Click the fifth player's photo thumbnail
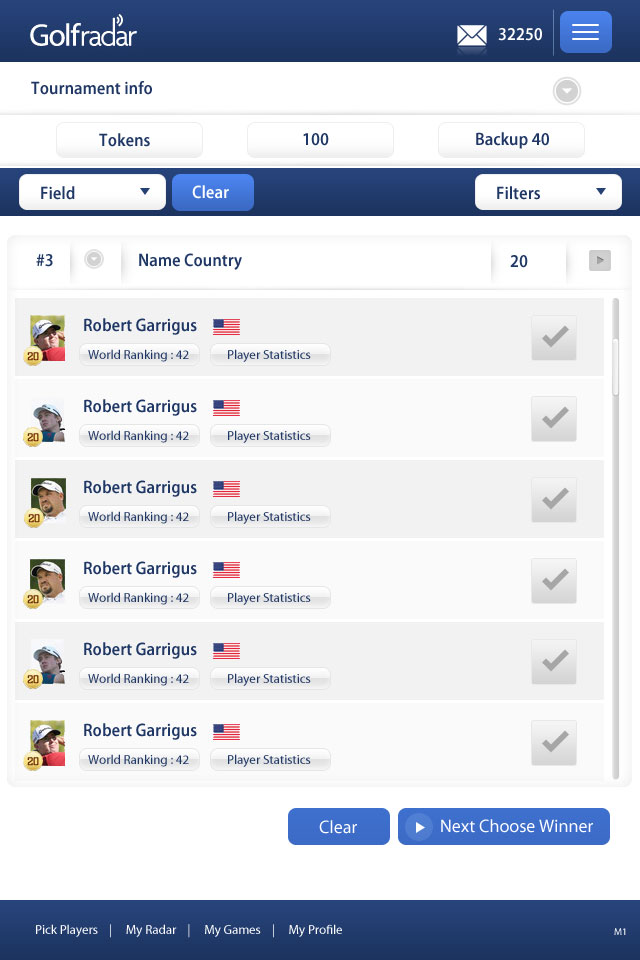 (47, 661)
